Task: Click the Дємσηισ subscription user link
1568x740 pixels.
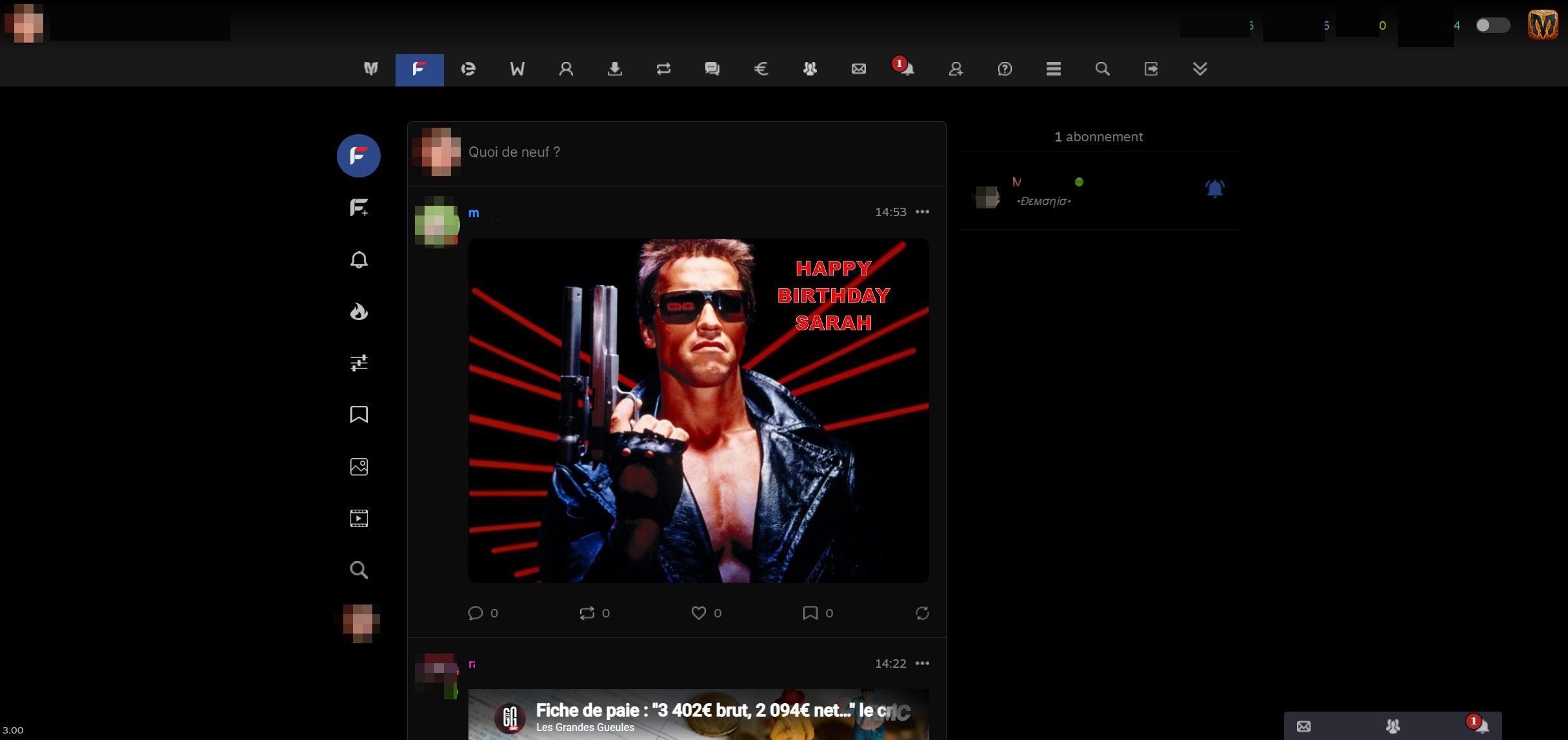Action: coord(1043,201)
